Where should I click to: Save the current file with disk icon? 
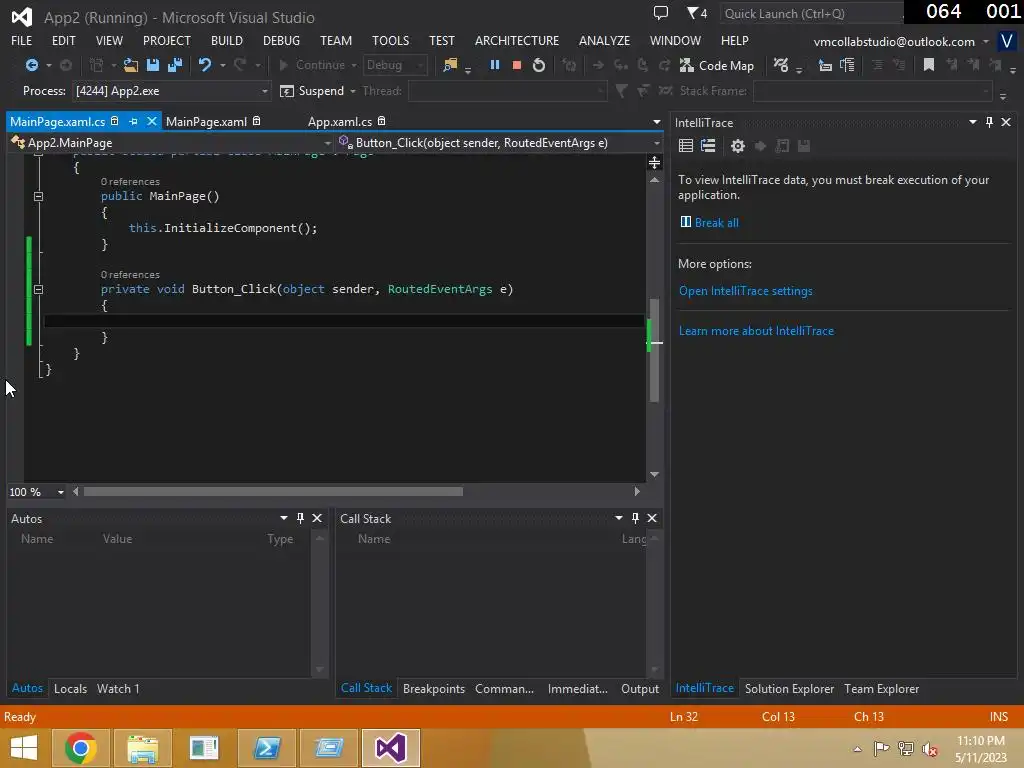tap(153, 65)
